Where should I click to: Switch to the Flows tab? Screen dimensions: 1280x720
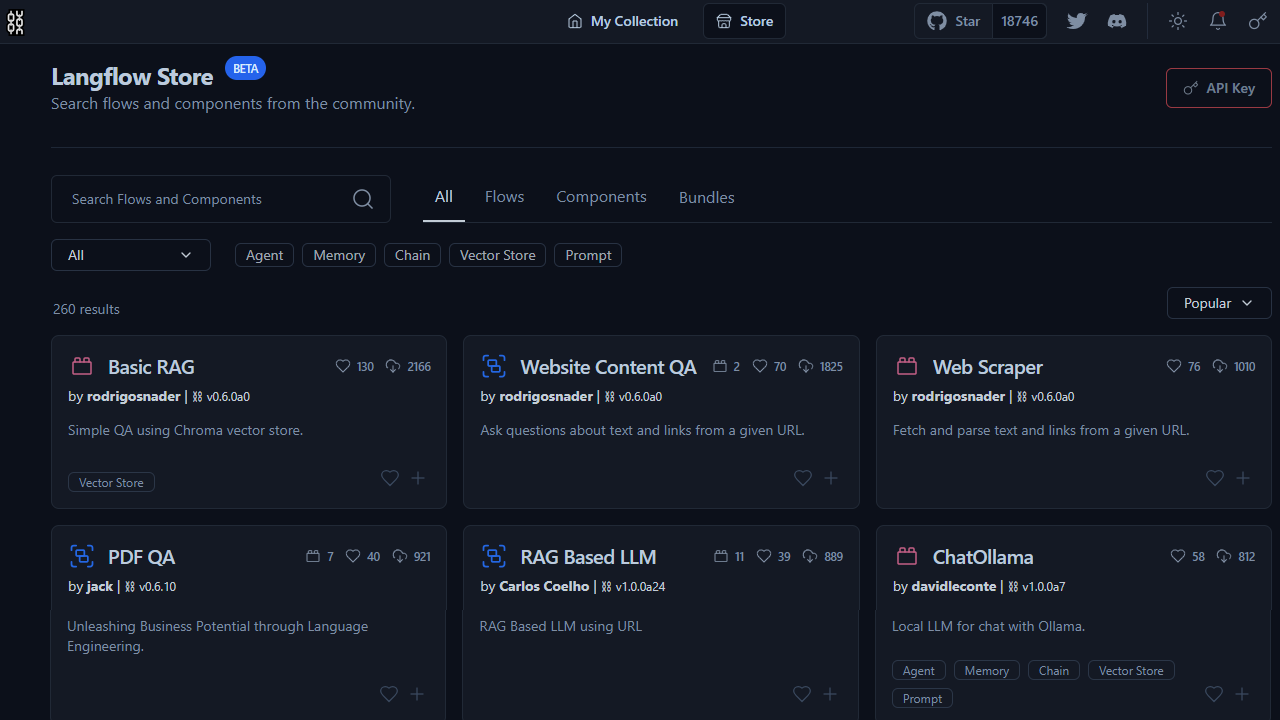504,196
